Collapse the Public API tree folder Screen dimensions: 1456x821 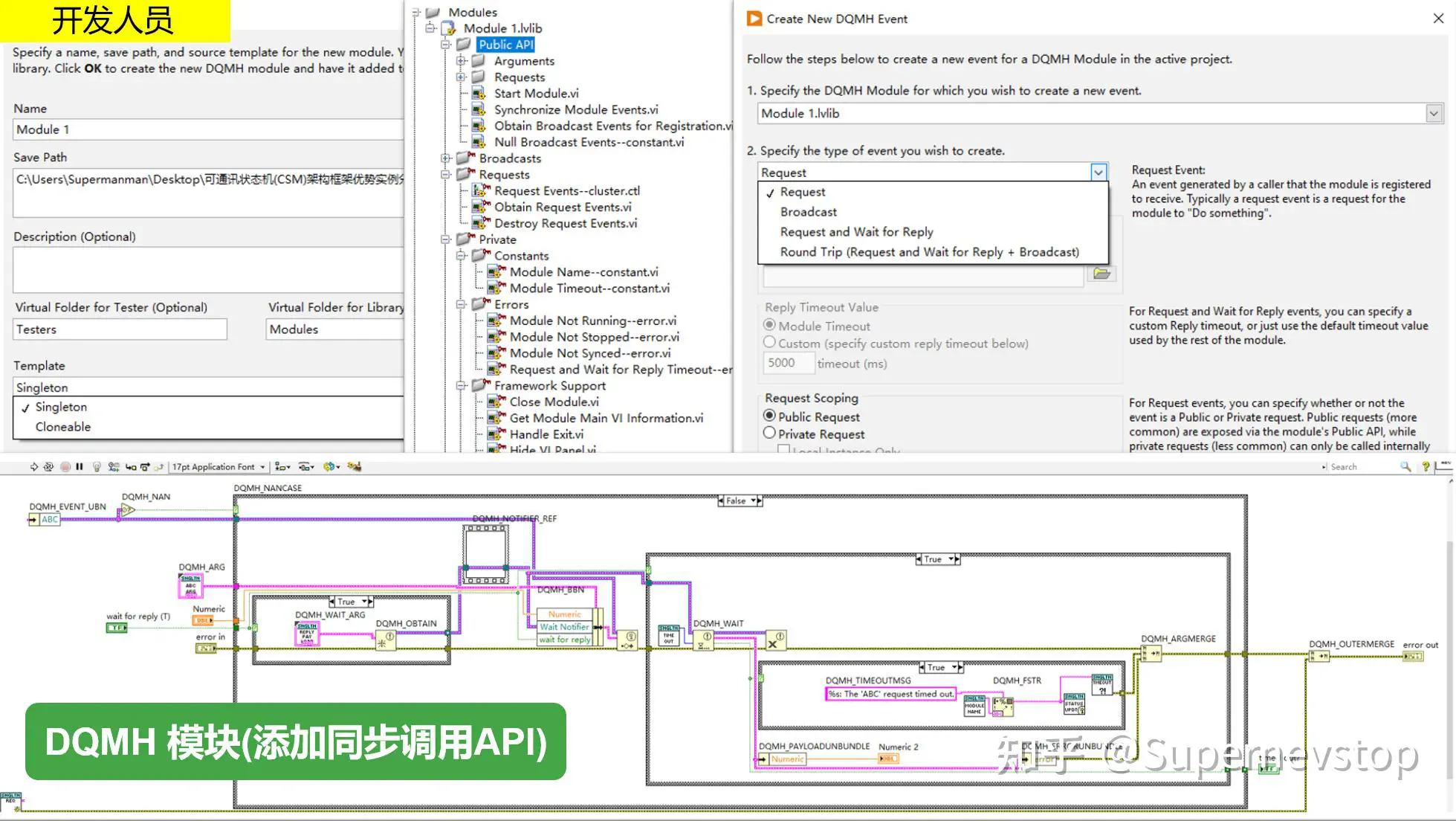(446, 45)
